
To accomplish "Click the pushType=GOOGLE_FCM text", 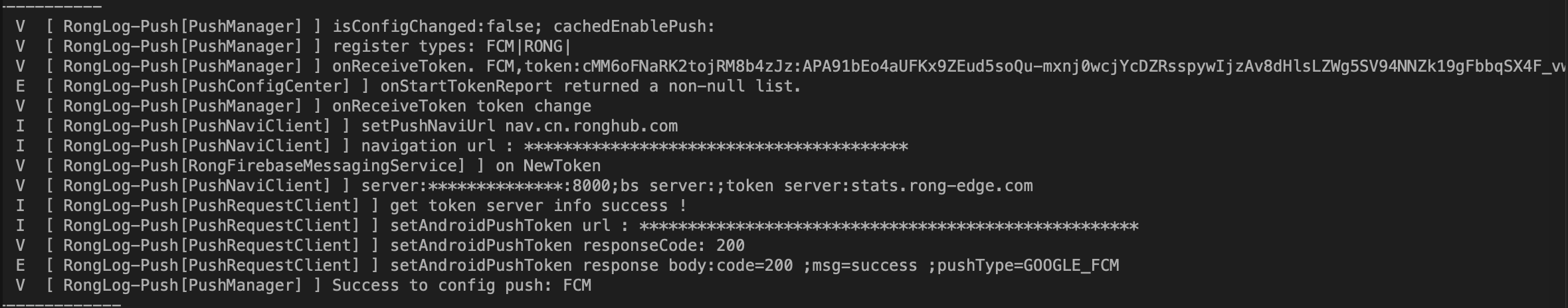I will [1028, 266].
